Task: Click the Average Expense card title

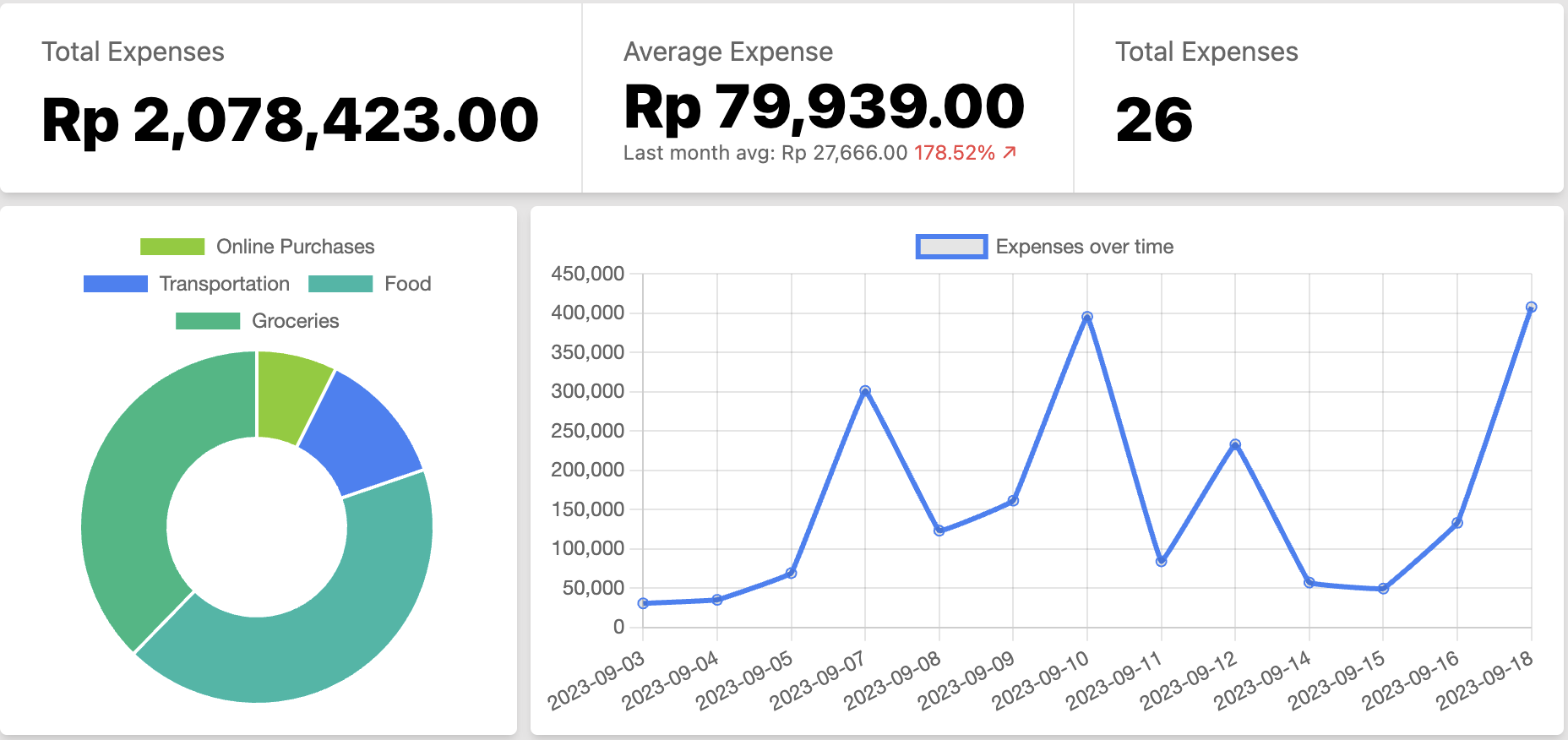Action: point(728,52)
